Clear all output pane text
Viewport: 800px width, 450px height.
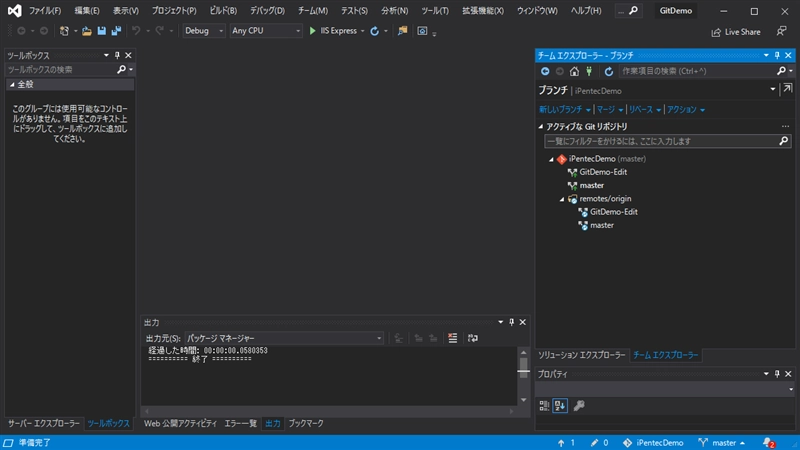pyautogui.click(x=452, y=338)
